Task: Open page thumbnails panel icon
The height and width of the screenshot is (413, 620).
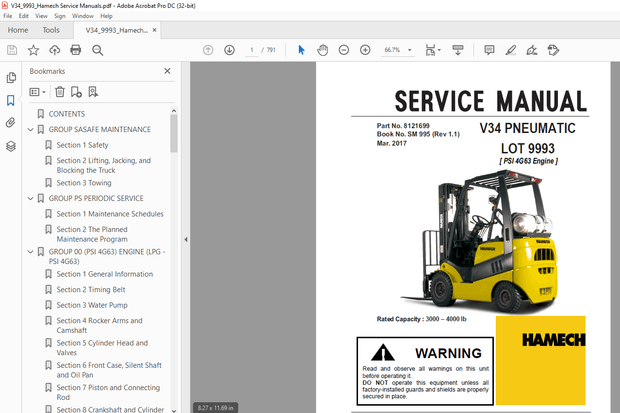Action: pos(11,78)
